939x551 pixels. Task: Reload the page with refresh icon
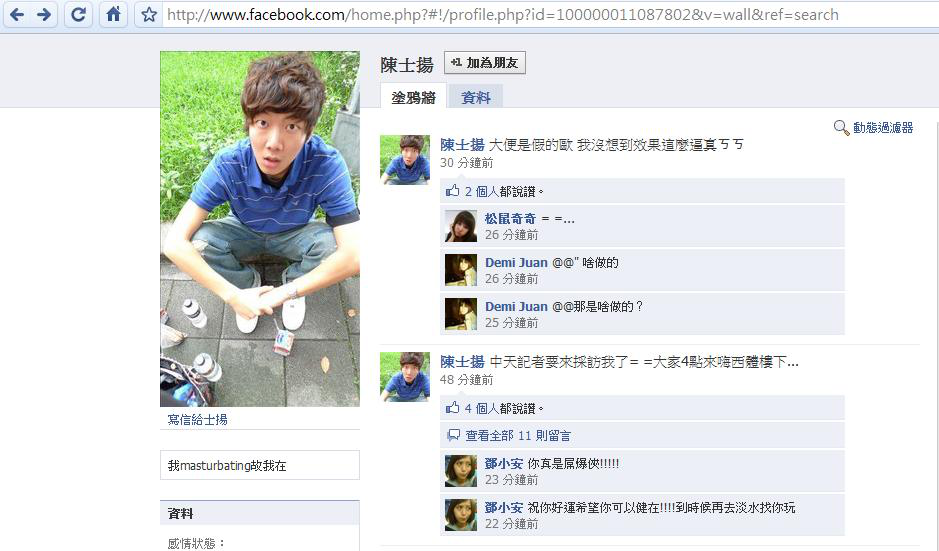[78, 14]
